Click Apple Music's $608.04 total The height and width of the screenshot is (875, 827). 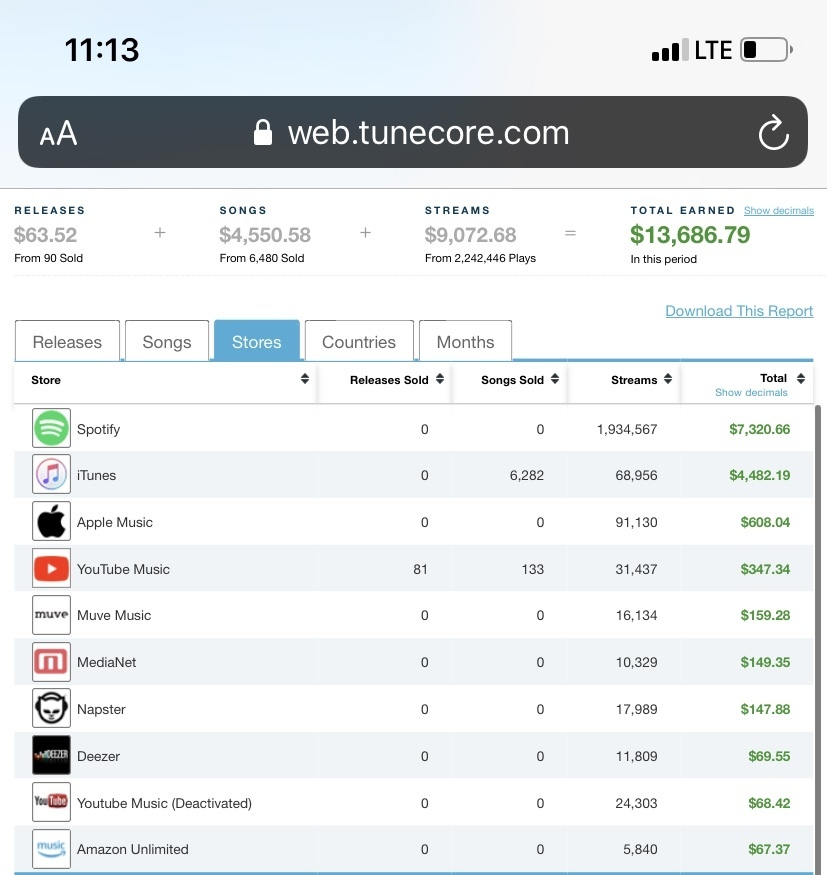pyautogui.click(x=765, y=522)
